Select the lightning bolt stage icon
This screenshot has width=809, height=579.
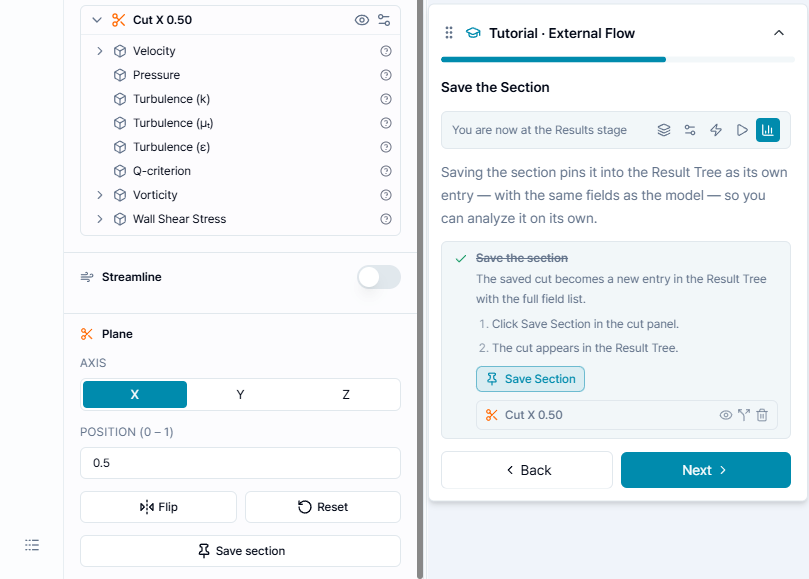716,130
